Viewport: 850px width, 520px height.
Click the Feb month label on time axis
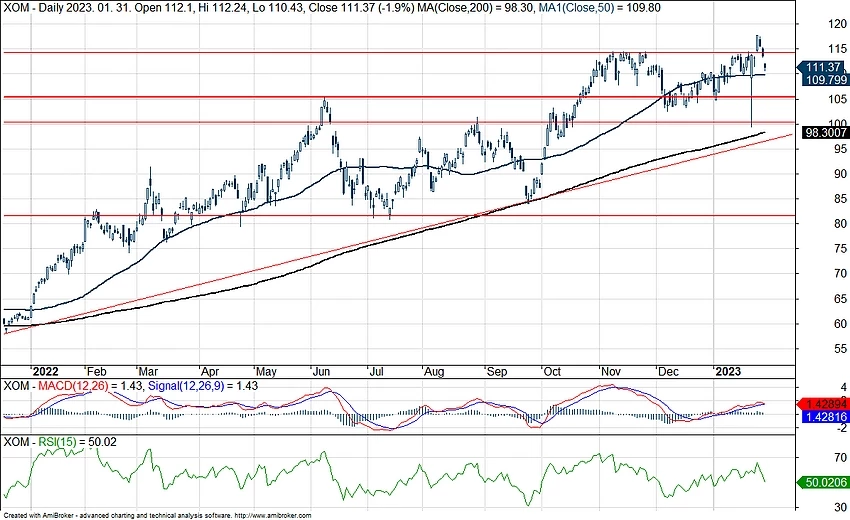pos(97,371)
